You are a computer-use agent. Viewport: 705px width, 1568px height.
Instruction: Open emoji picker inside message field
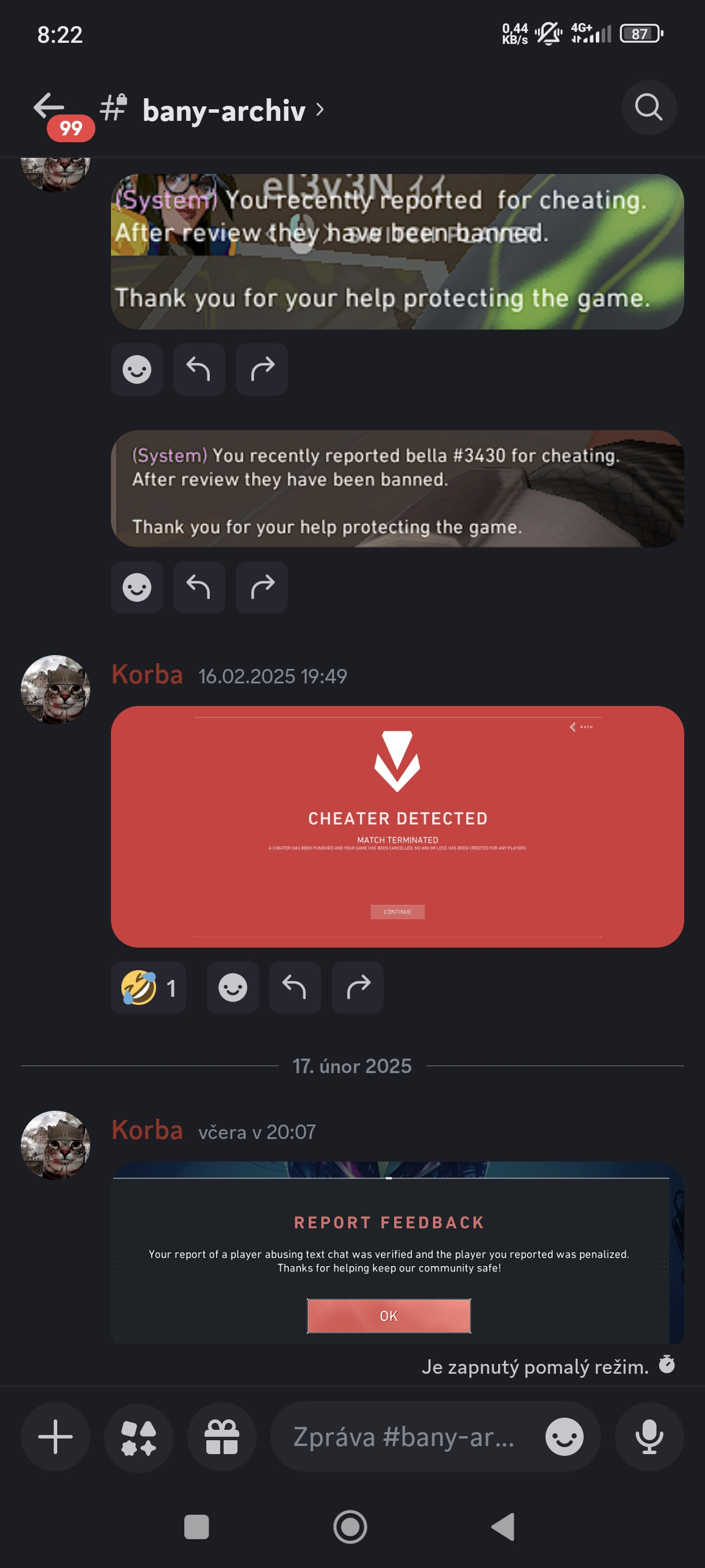pos(565,1437)
